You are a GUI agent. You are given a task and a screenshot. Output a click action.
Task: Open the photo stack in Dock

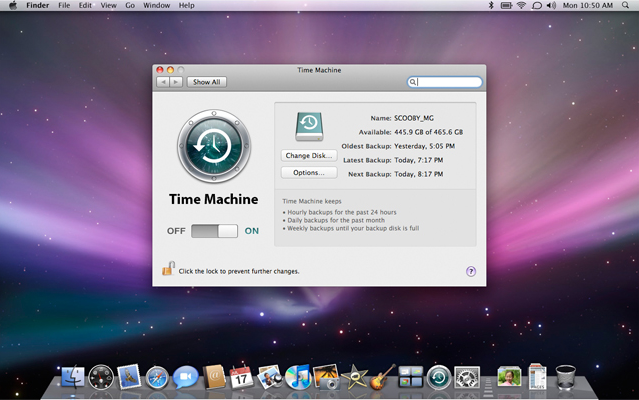pyautogui.click(x=509, y=376)
